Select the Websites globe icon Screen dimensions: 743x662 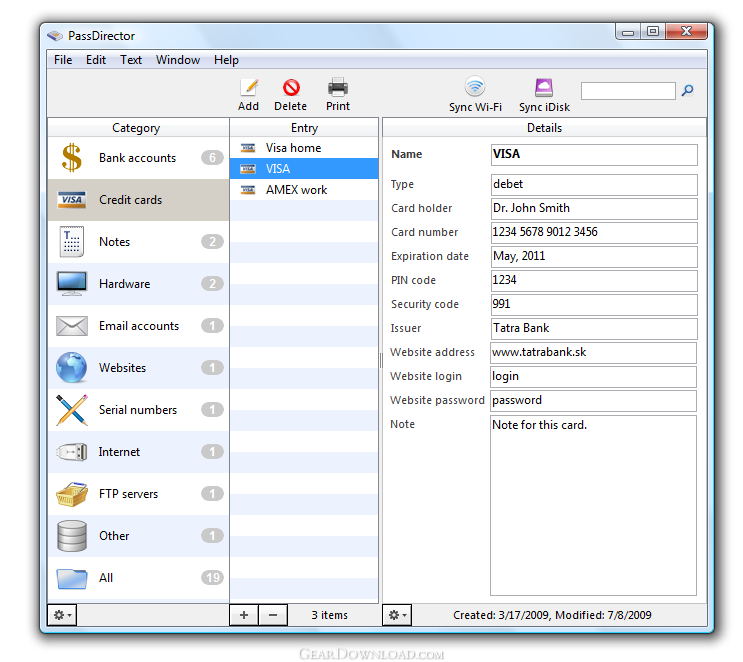[72, 367]
